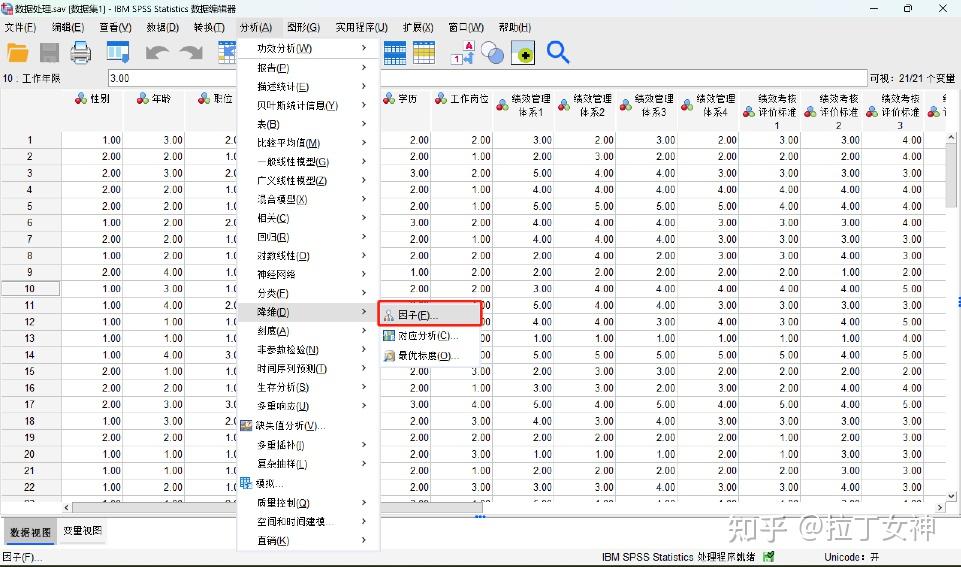Viewport: 961px width, 567px height.
Task: Click the 缺失值分析(V) menu icon
Action: (246, 425)
